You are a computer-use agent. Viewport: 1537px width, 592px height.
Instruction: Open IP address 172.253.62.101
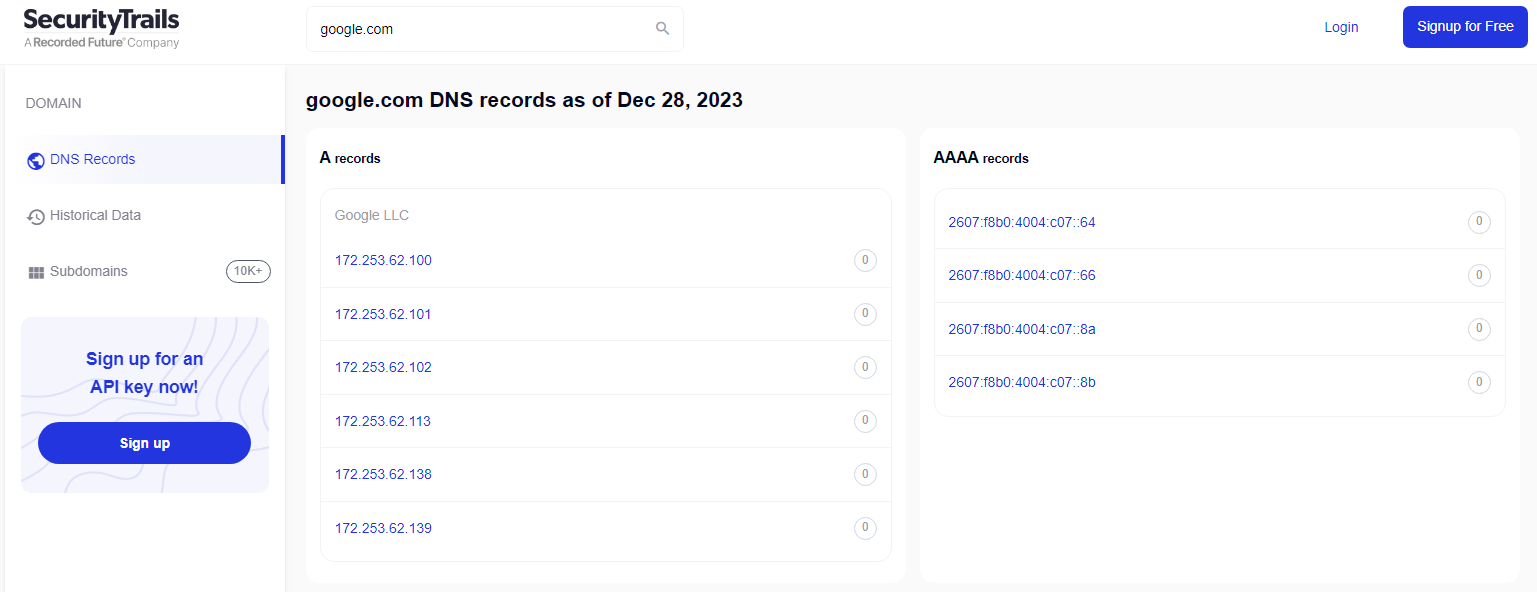pyautogui.click(x=383, y=314)
